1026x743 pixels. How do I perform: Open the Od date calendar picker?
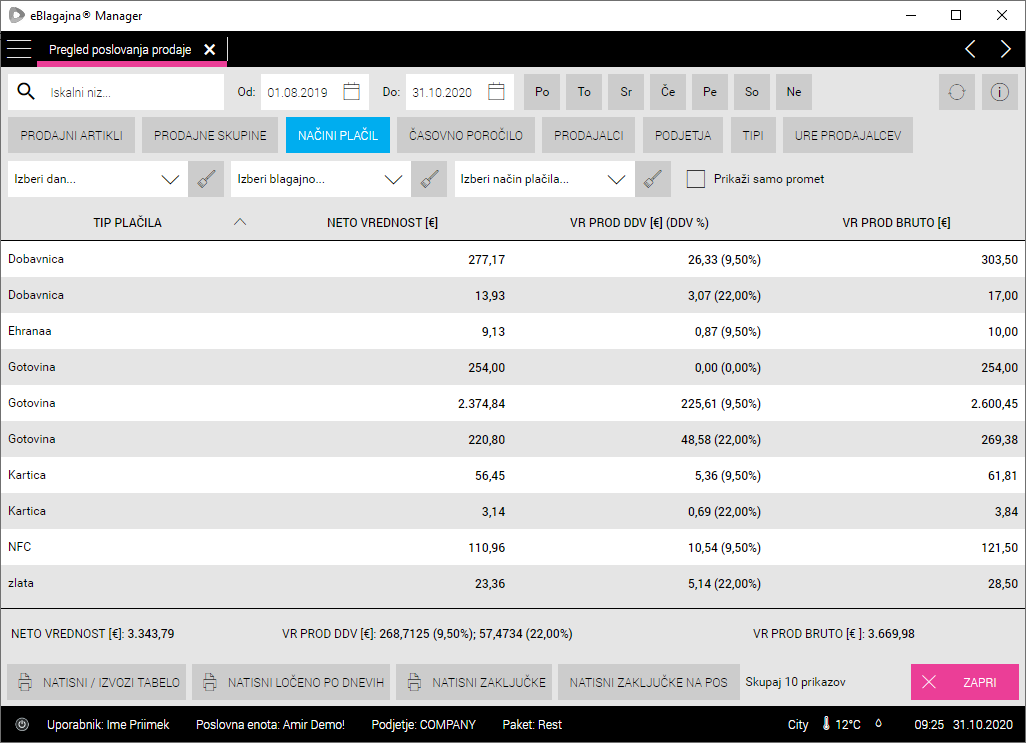(x=351, y=92)
